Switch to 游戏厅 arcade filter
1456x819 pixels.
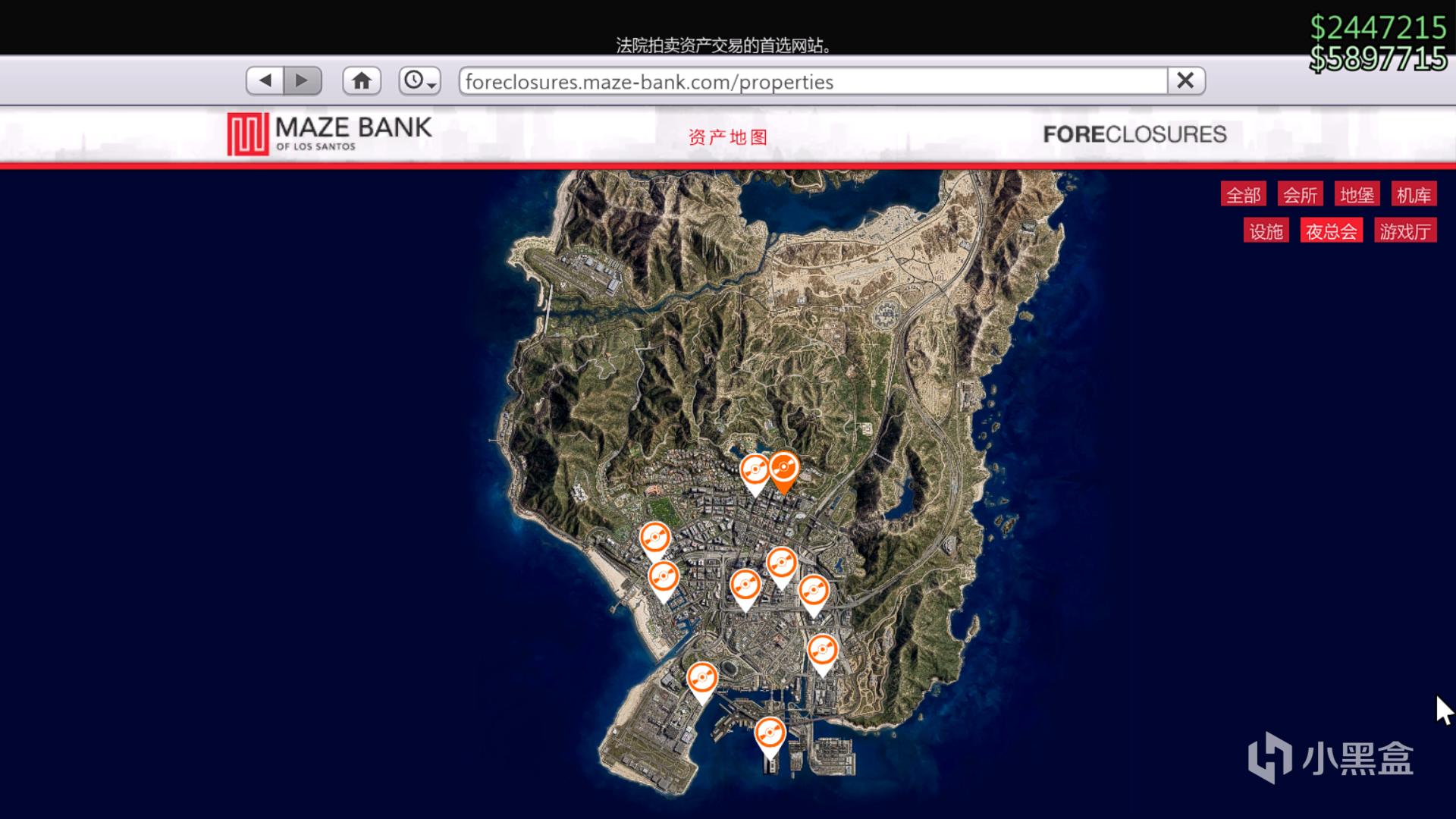(1404, 231)
